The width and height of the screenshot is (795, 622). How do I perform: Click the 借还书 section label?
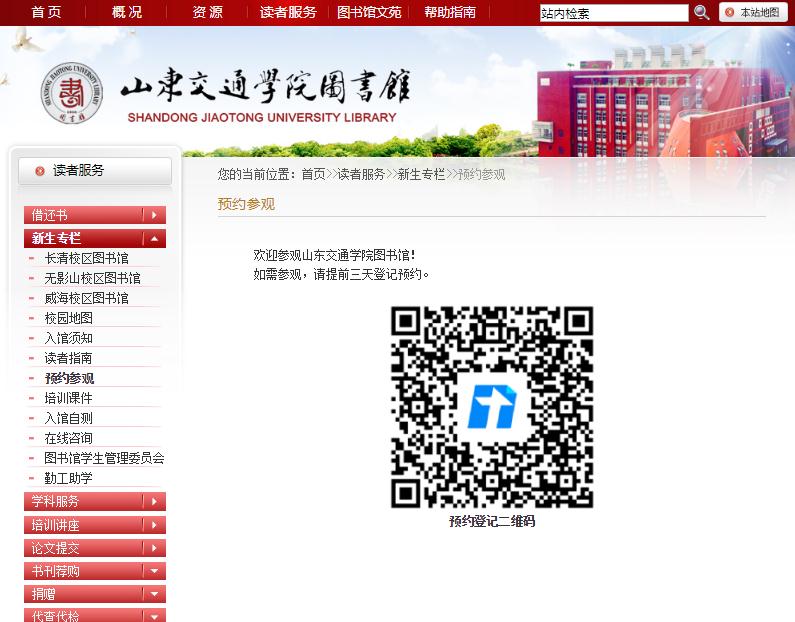pyautogui.click(x=49, y=215)
